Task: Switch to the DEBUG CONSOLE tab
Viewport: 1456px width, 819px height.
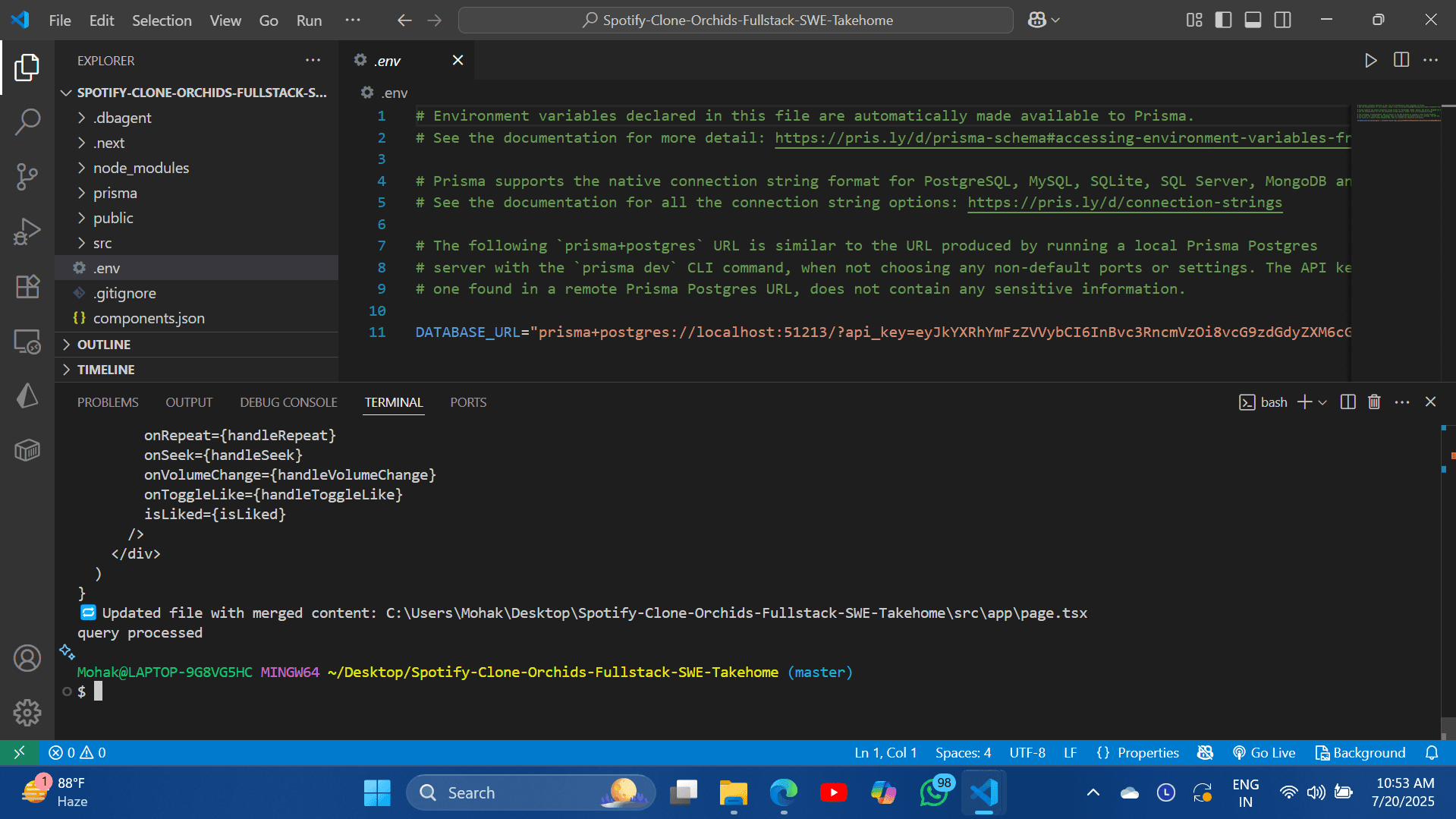Action: click(288, 402)
